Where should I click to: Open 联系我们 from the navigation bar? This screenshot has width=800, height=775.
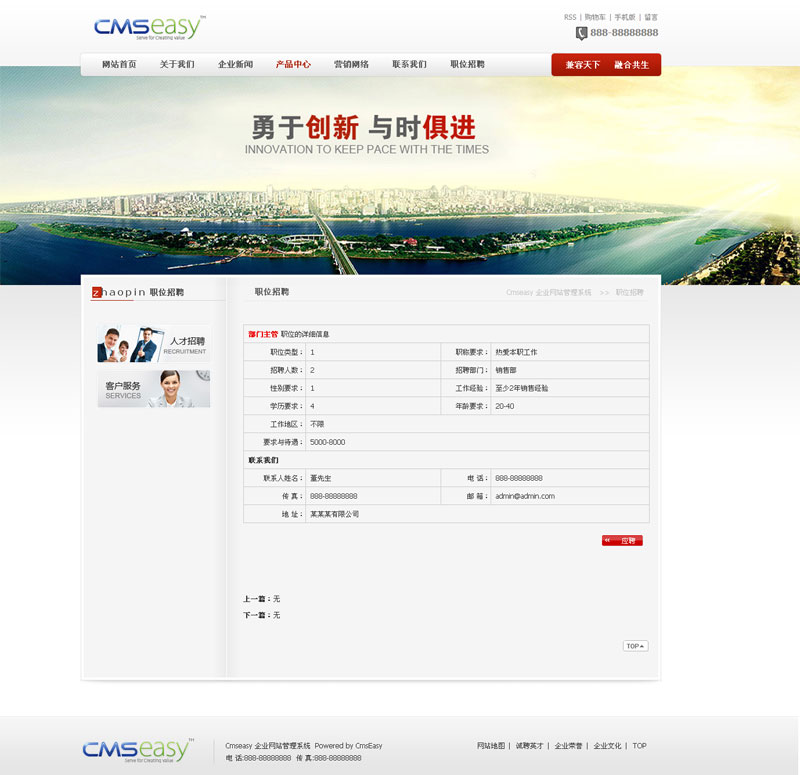pyautogui.click(x=409, y=64)
